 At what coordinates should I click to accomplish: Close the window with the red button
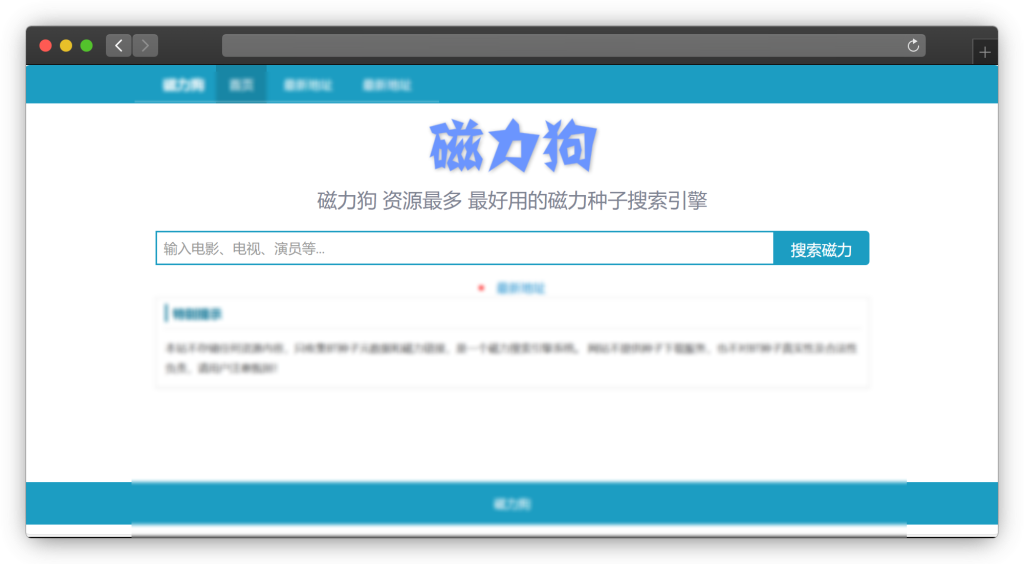click(x=46, y=46)
